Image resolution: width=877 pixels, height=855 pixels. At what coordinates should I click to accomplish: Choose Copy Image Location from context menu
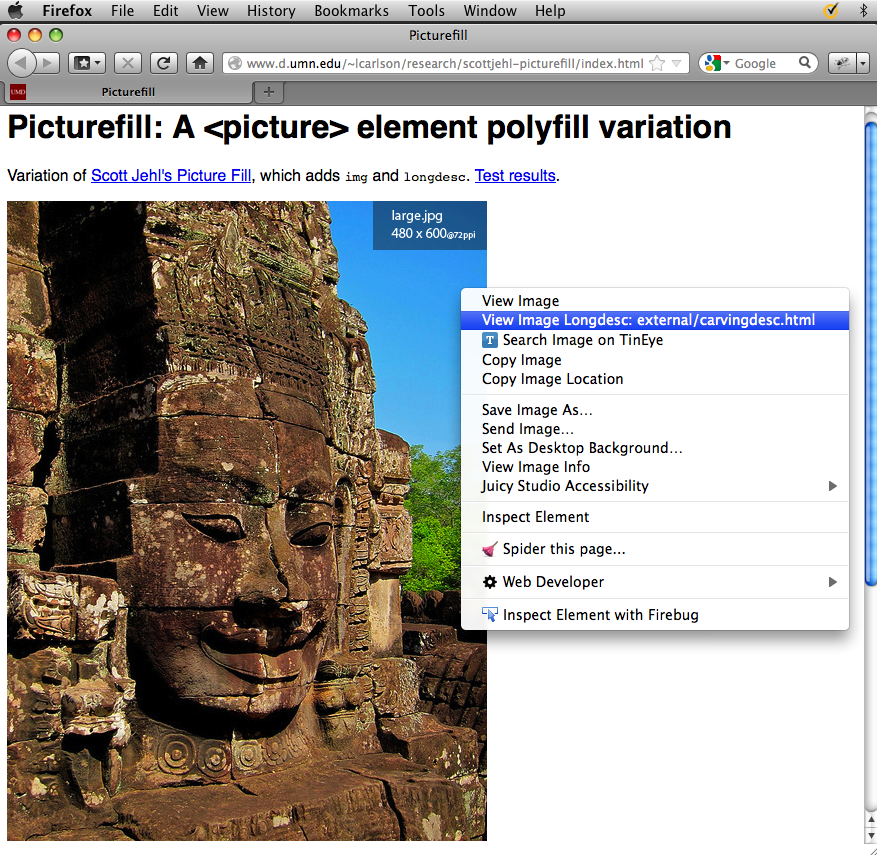tap(552, 379)
